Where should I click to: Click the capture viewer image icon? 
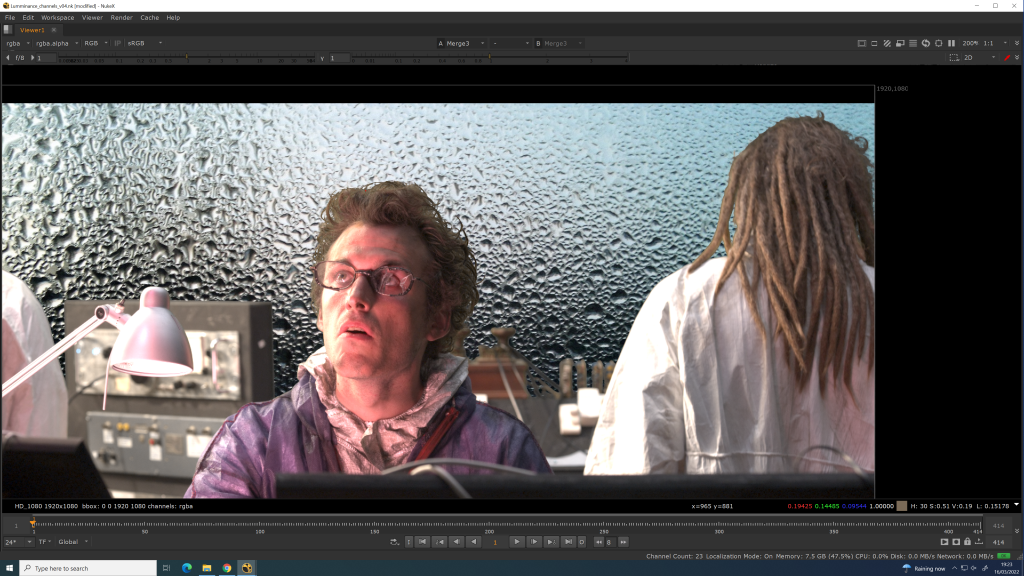tap(956, 542)
